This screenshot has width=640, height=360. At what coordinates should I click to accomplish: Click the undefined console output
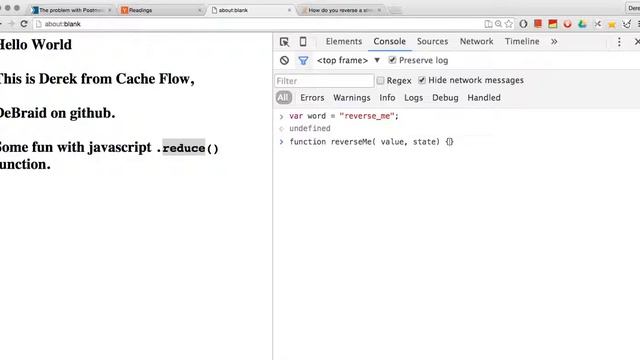click(310, 129)
